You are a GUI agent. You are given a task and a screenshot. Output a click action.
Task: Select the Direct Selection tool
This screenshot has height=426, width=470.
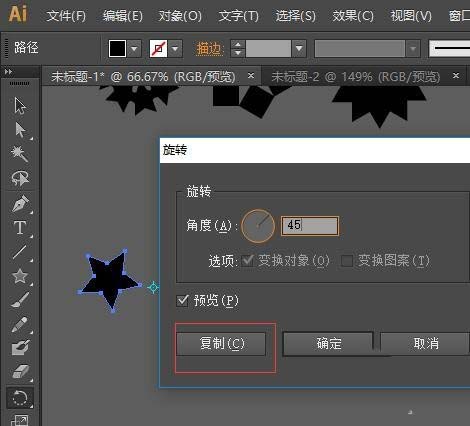pos(20,130)
